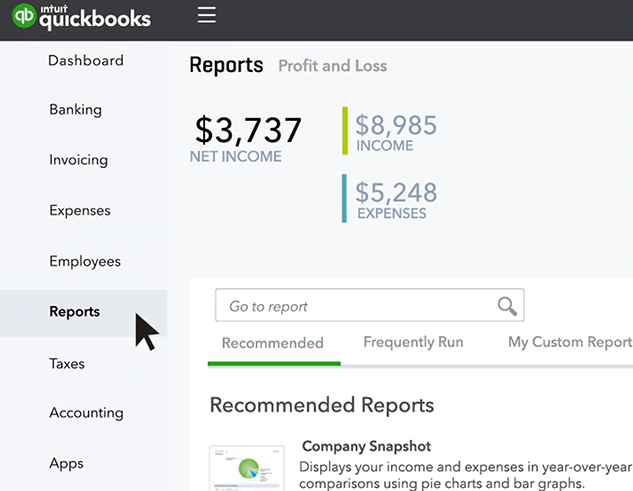Open Dashboard in the sidebar
Viewport: 633px width, 491px height.
point(86,61)
